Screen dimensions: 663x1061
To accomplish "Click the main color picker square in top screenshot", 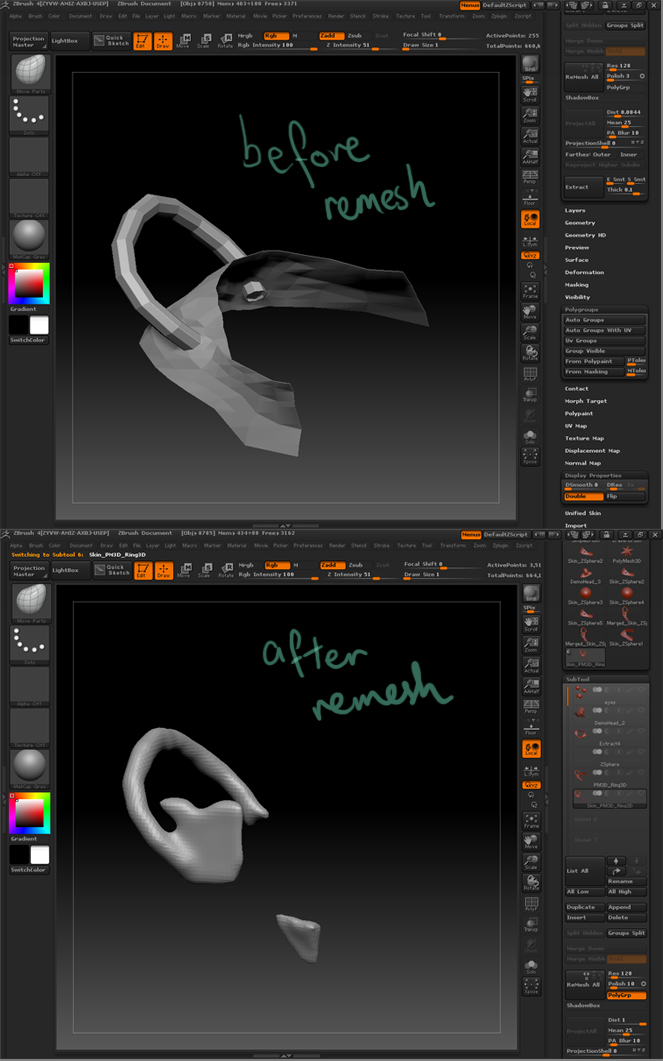I will (30, 286).
